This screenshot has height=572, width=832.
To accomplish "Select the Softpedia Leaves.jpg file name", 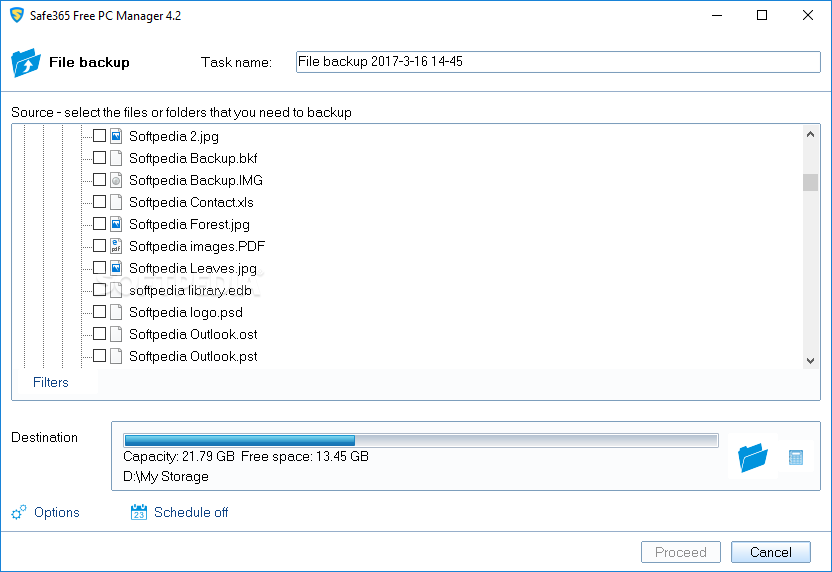I will 193,268.
